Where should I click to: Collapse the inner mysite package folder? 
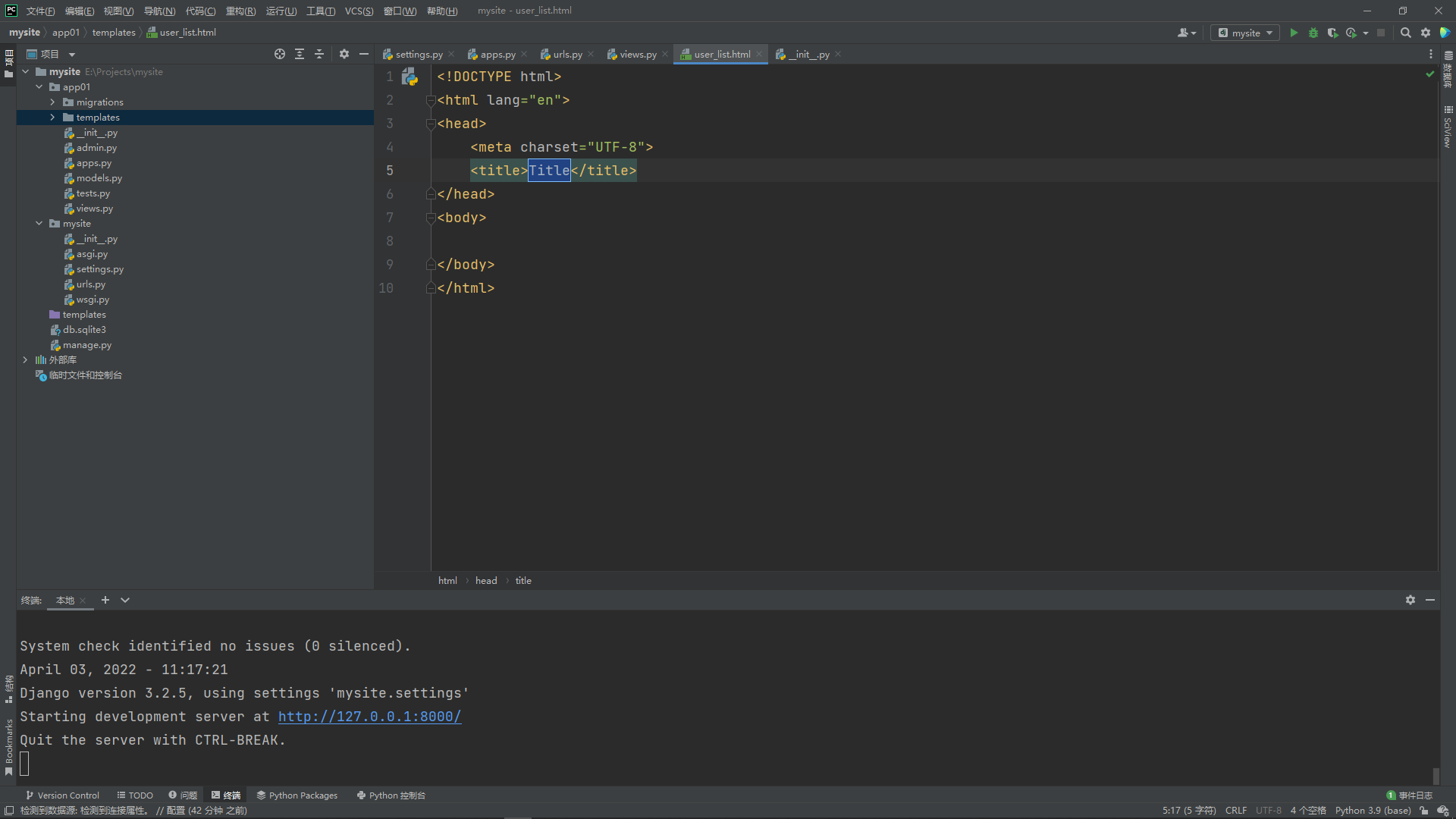pos(39,224)
